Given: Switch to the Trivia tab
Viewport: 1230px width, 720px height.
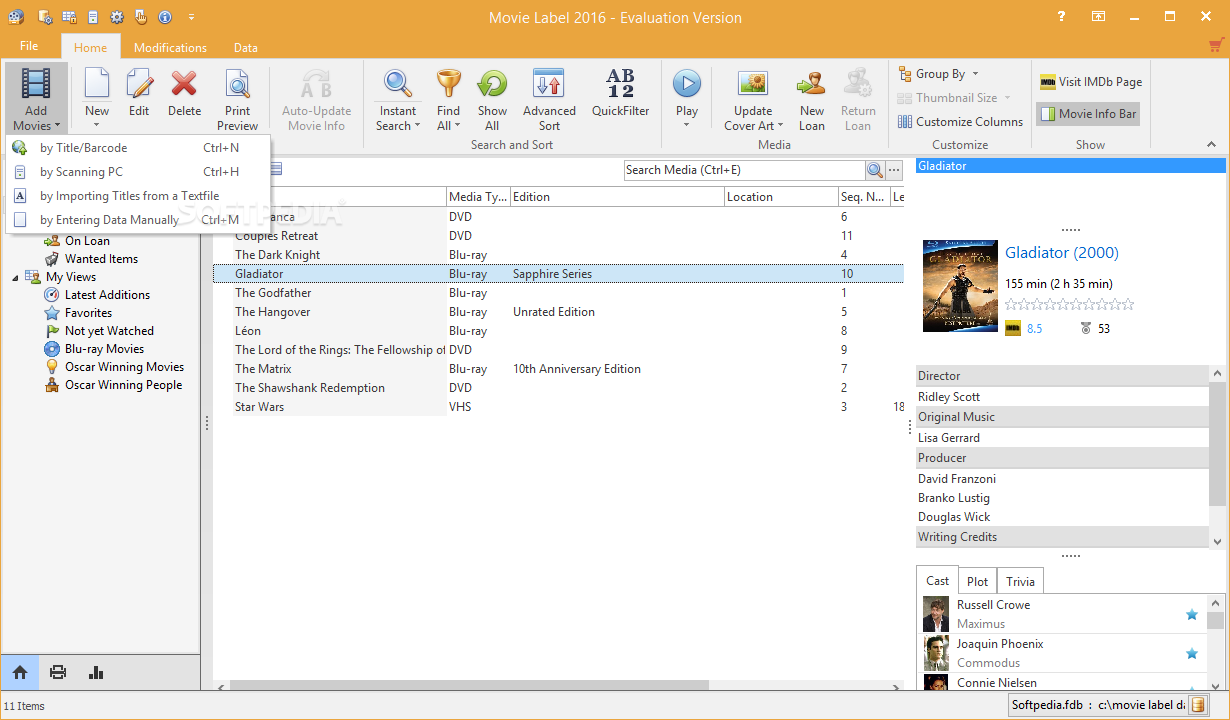Looking at the screenshot, I should 1020,581.
